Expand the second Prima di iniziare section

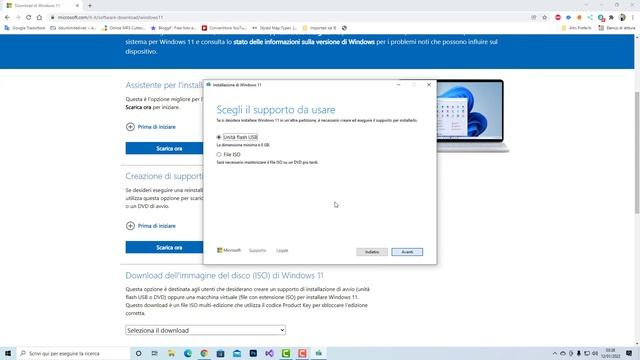point(151,226)
